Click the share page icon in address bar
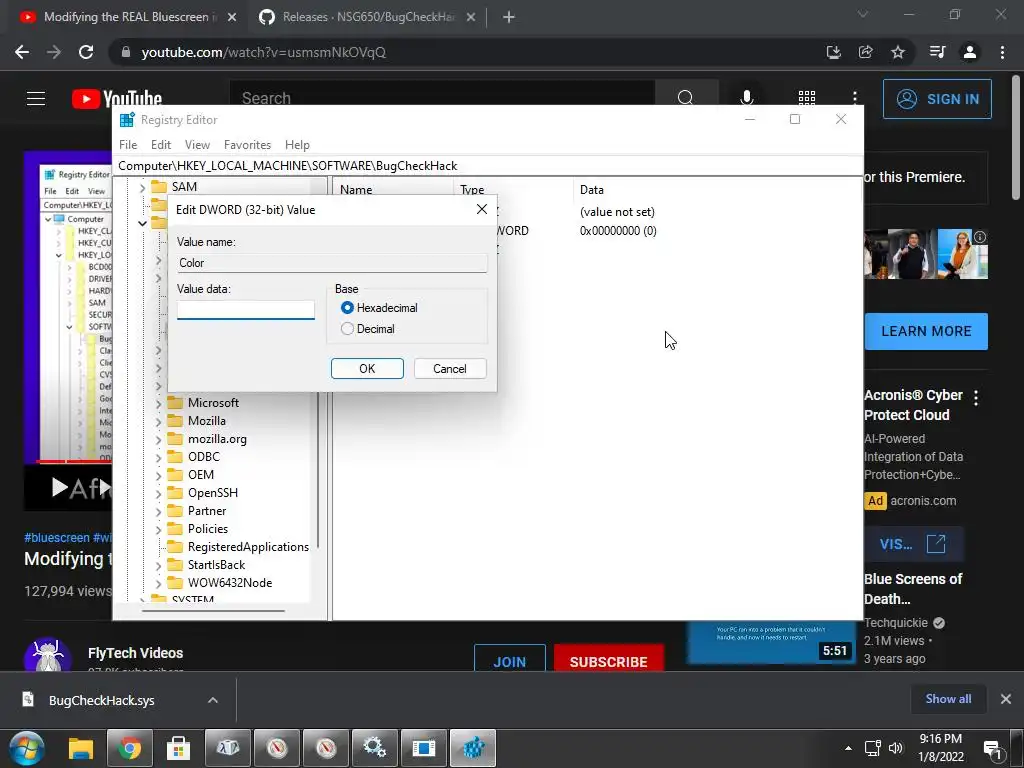This screenshot has height=768, width=1024. click(x=865, y=52)
